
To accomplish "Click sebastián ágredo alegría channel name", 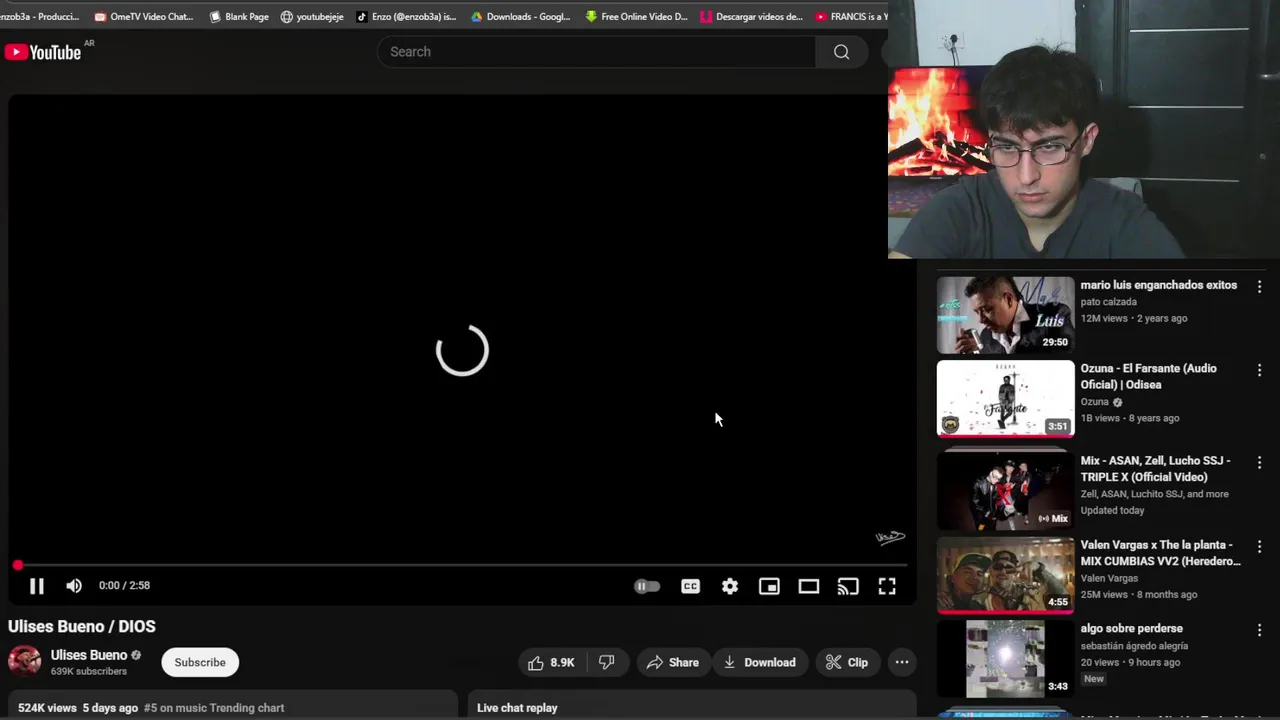I will [1134, 646].
